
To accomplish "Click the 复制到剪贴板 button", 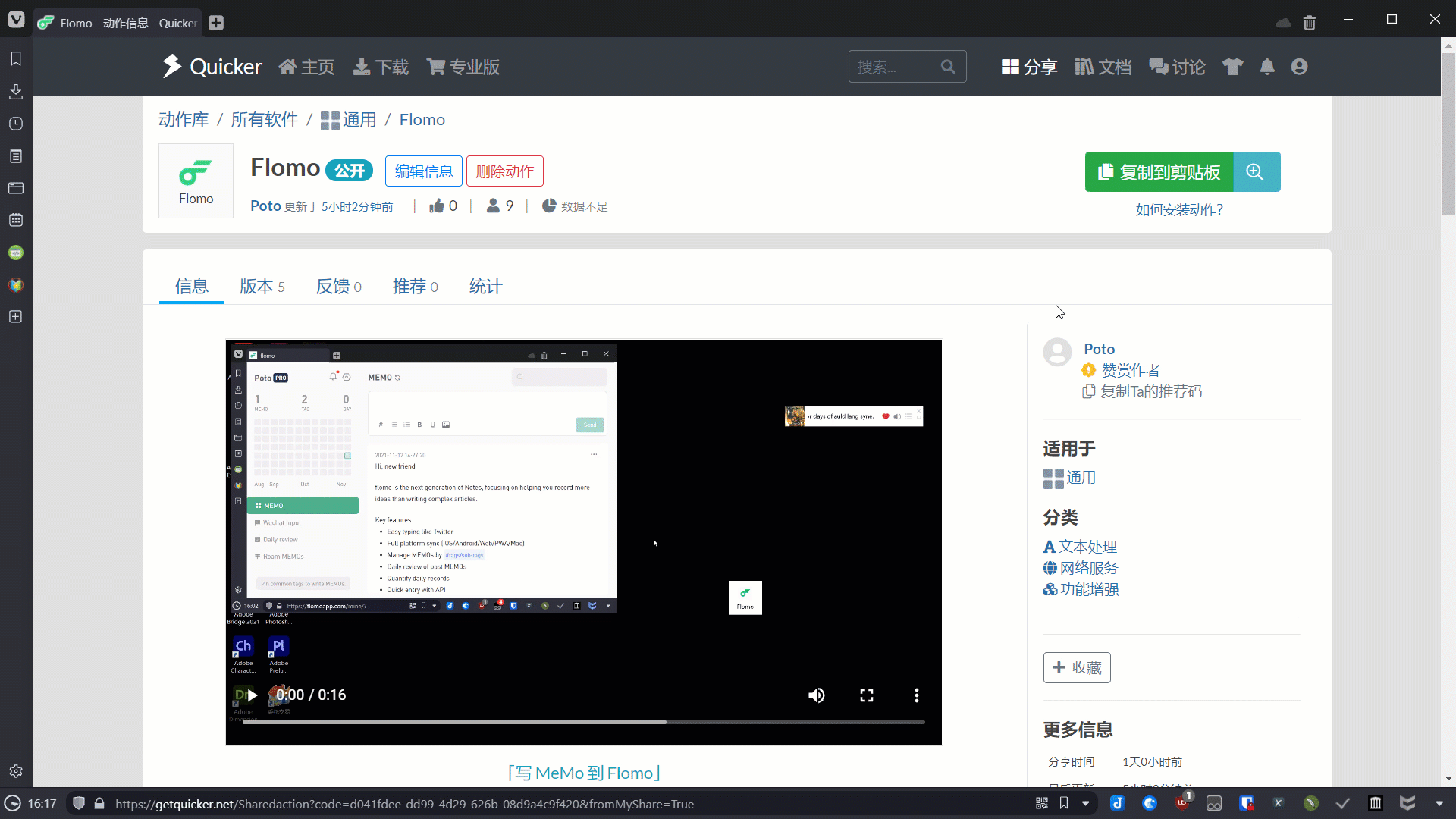I will 1159,172.
